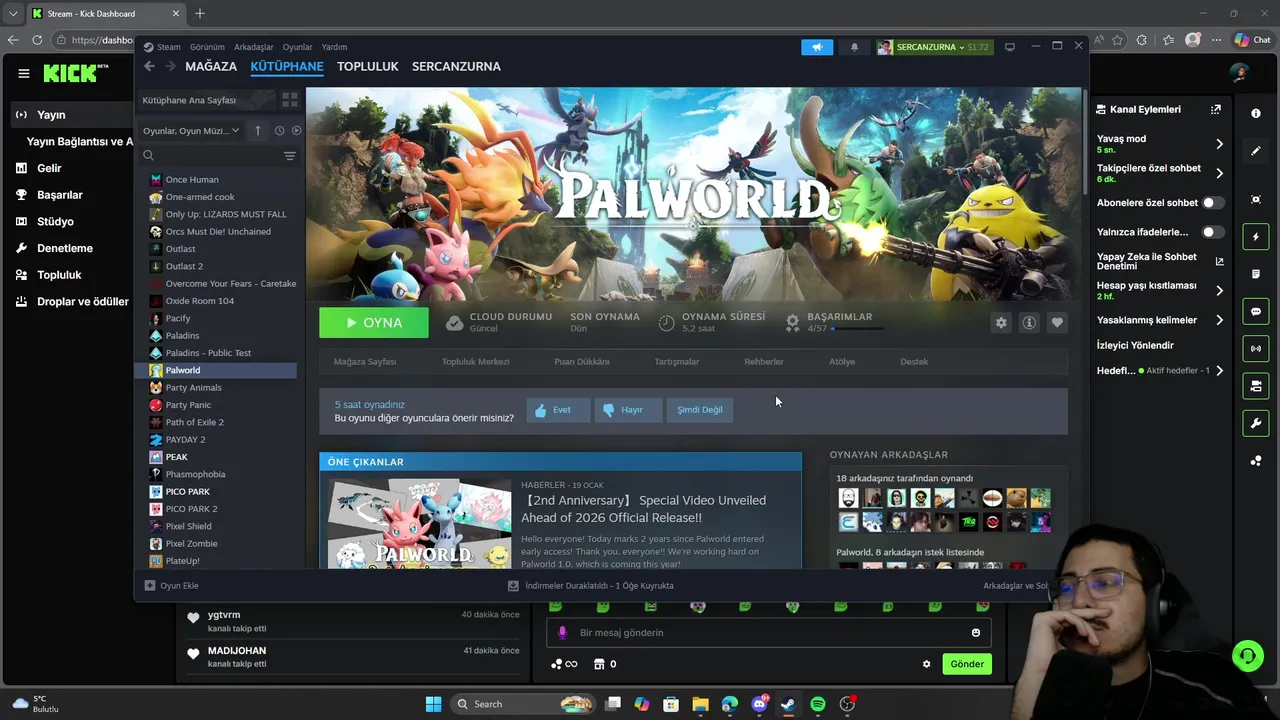Pop out the Kanal Eylemleri panel
The height and width of the screenshot is (720, 1280).
1216,109
